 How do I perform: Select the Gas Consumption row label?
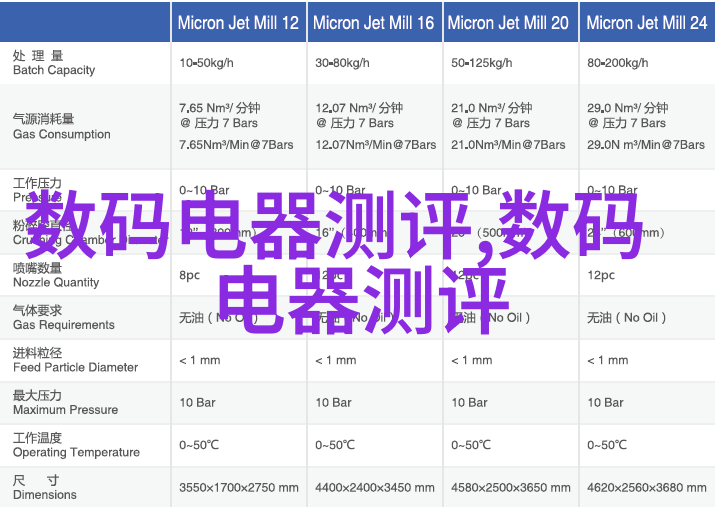point(61,127)
